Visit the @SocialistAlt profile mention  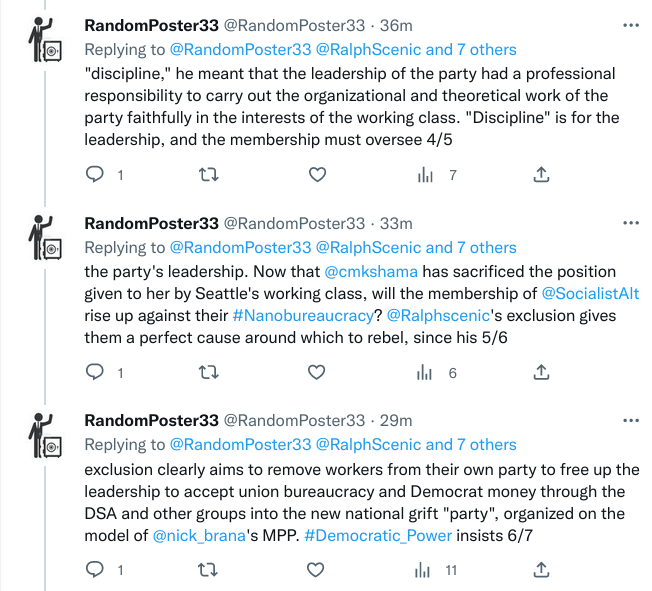click(x=595, y=294)
